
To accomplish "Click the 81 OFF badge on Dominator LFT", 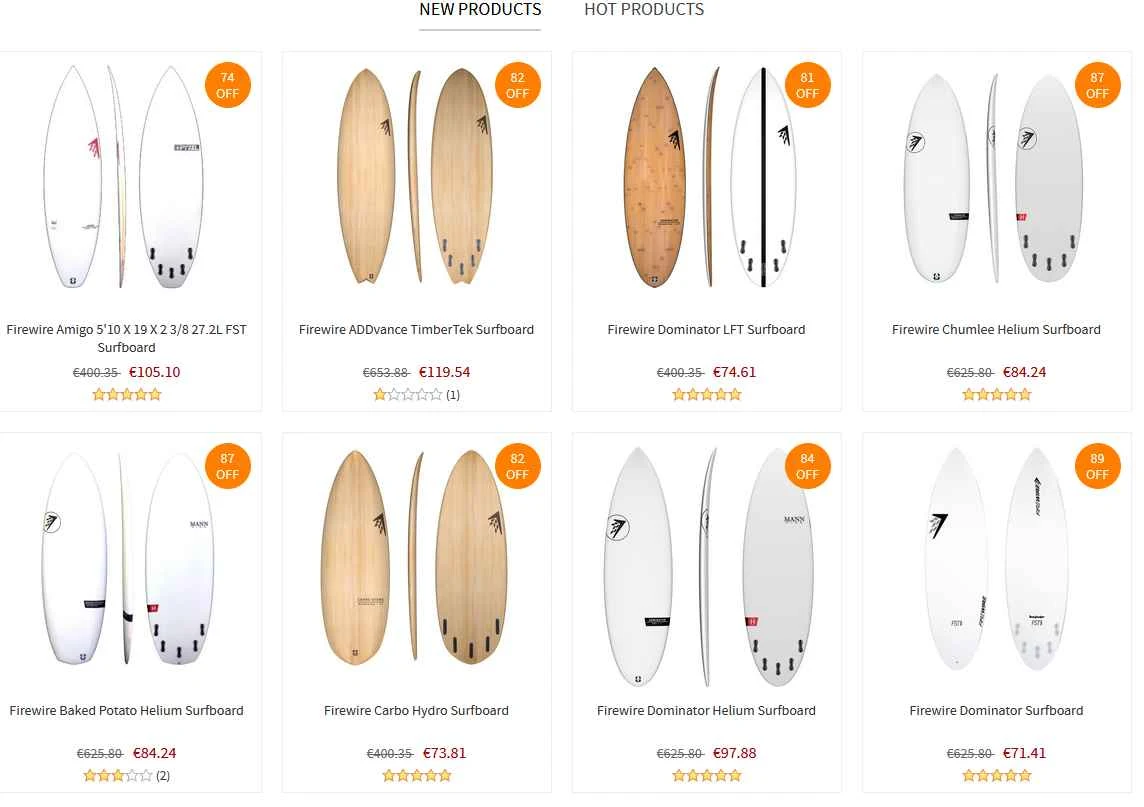I will (807, 85).
